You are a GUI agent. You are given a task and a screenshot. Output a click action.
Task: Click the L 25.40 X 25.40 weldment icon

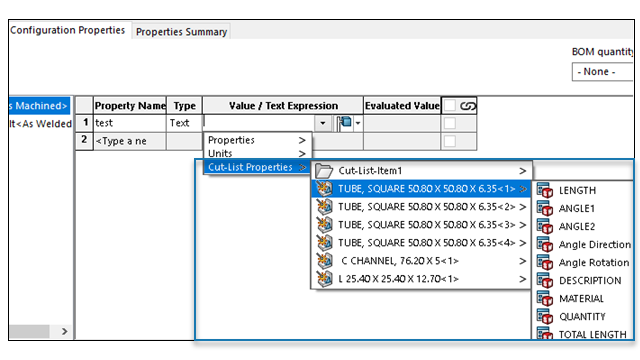coord(324,279)
